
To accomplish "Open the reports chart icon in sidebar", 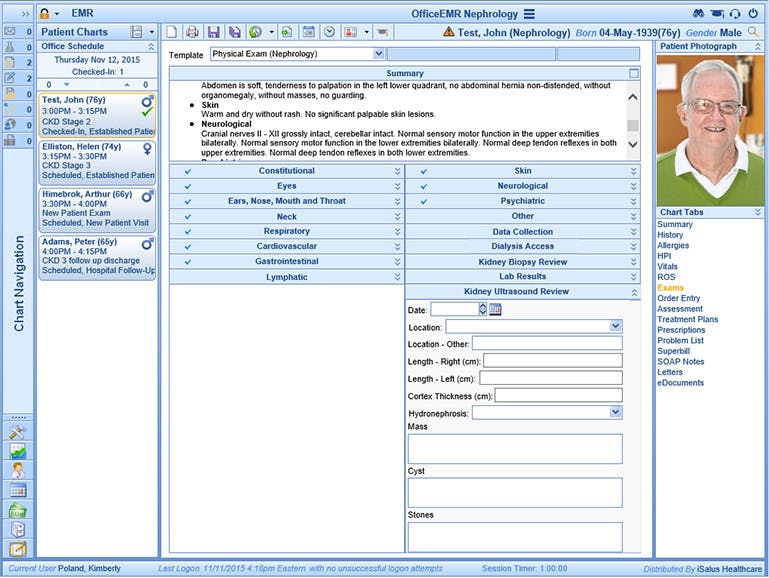I will point(17,451).
